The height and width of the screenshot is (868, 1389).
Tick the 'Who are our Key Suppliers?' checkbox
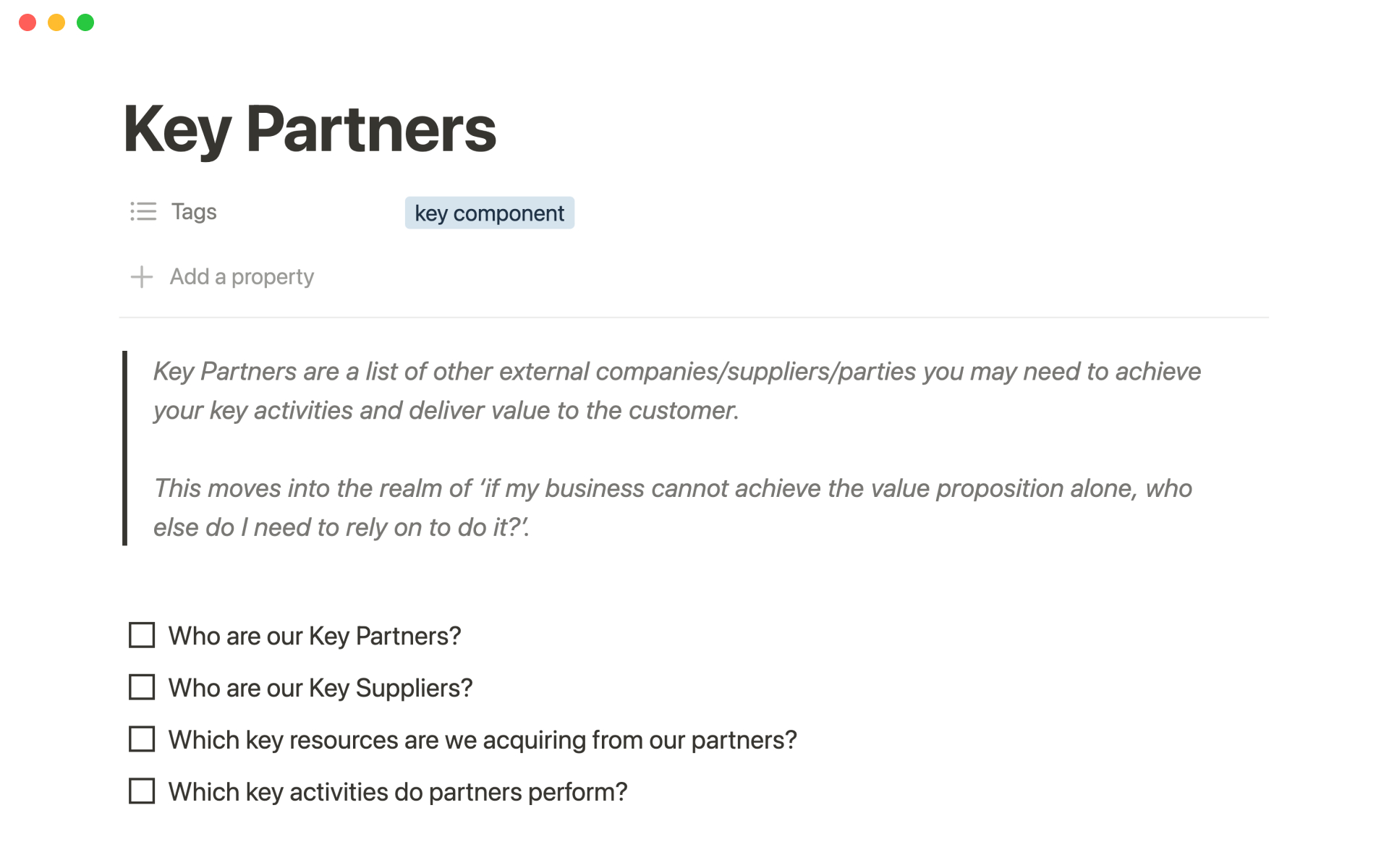pyautogui.click(x=142, y=687)
